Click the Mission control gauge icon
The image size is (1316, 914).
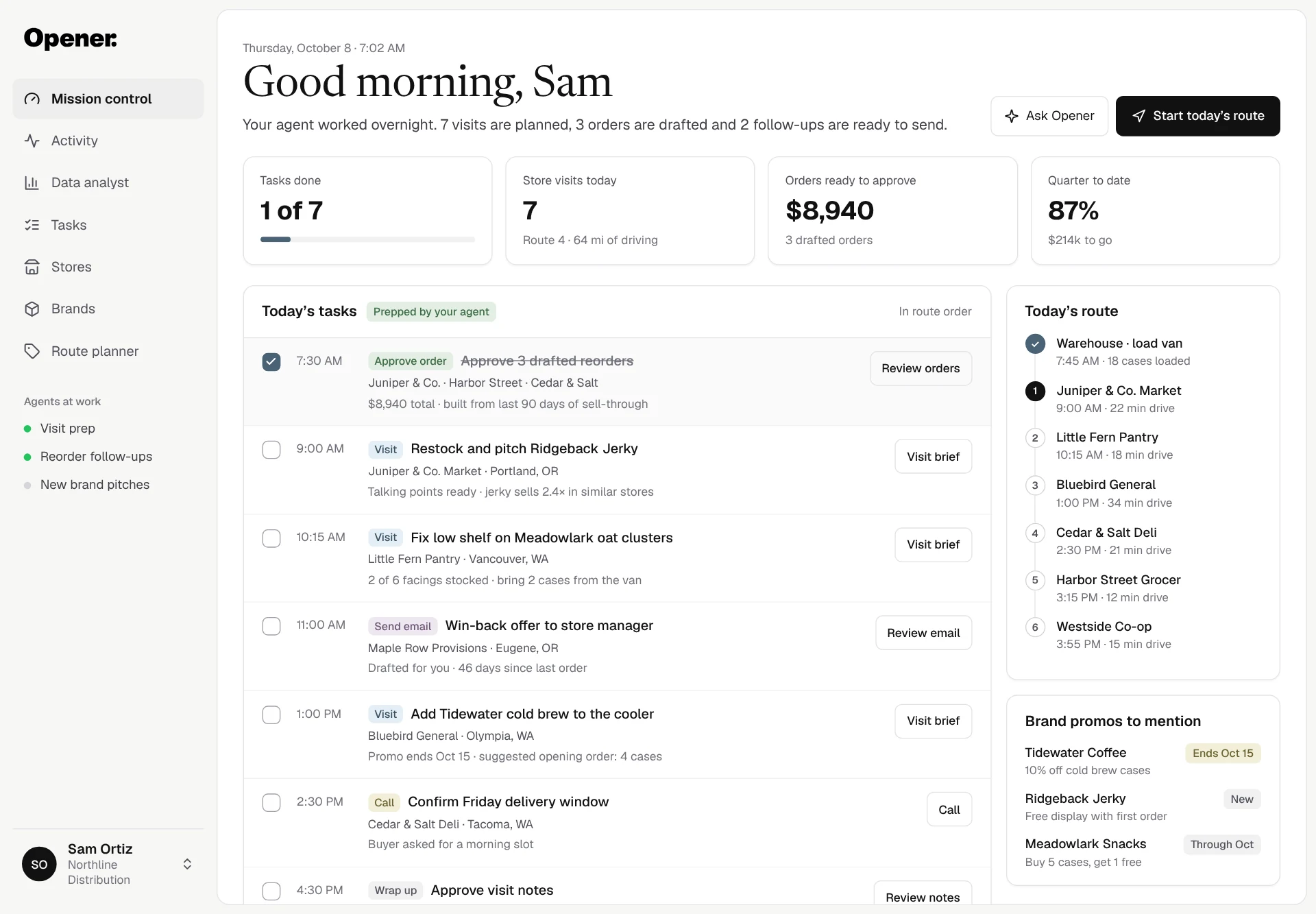32,99
